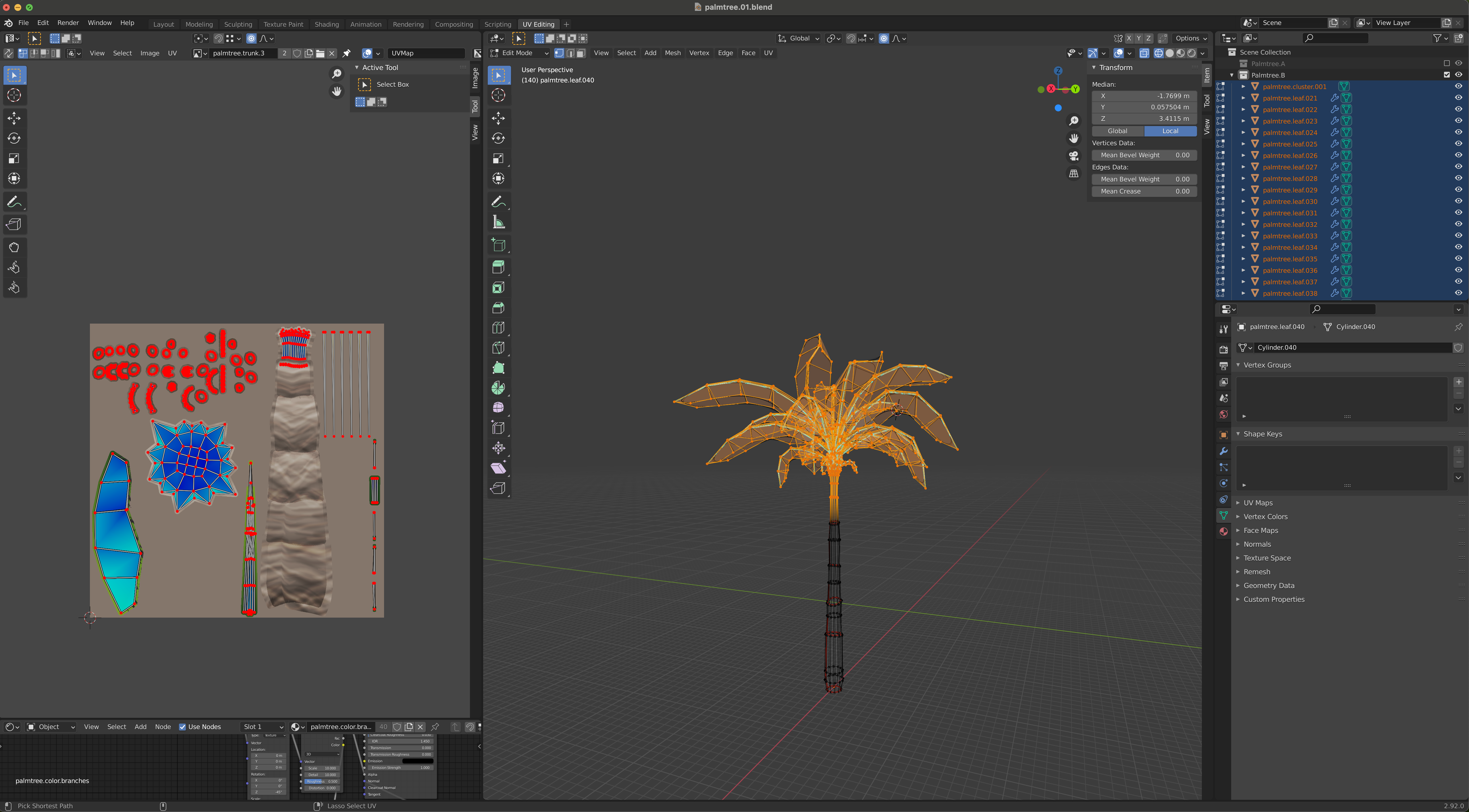This screenshot has width=1469, height=812.
Task: Enable the Palmtree.A collection checkbox
Action: click(1447, 63)
